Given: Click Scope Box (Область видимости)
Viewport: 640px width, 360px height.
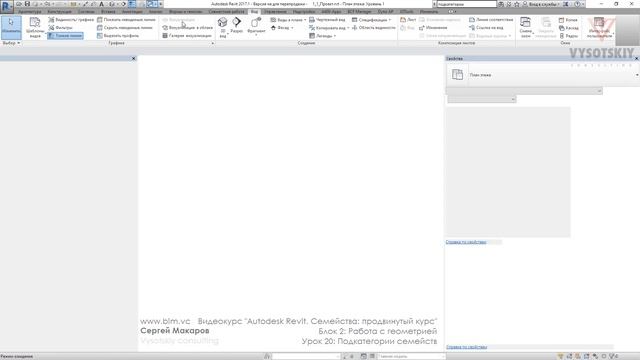Looking at the screenshot, I should click(373, 28).
